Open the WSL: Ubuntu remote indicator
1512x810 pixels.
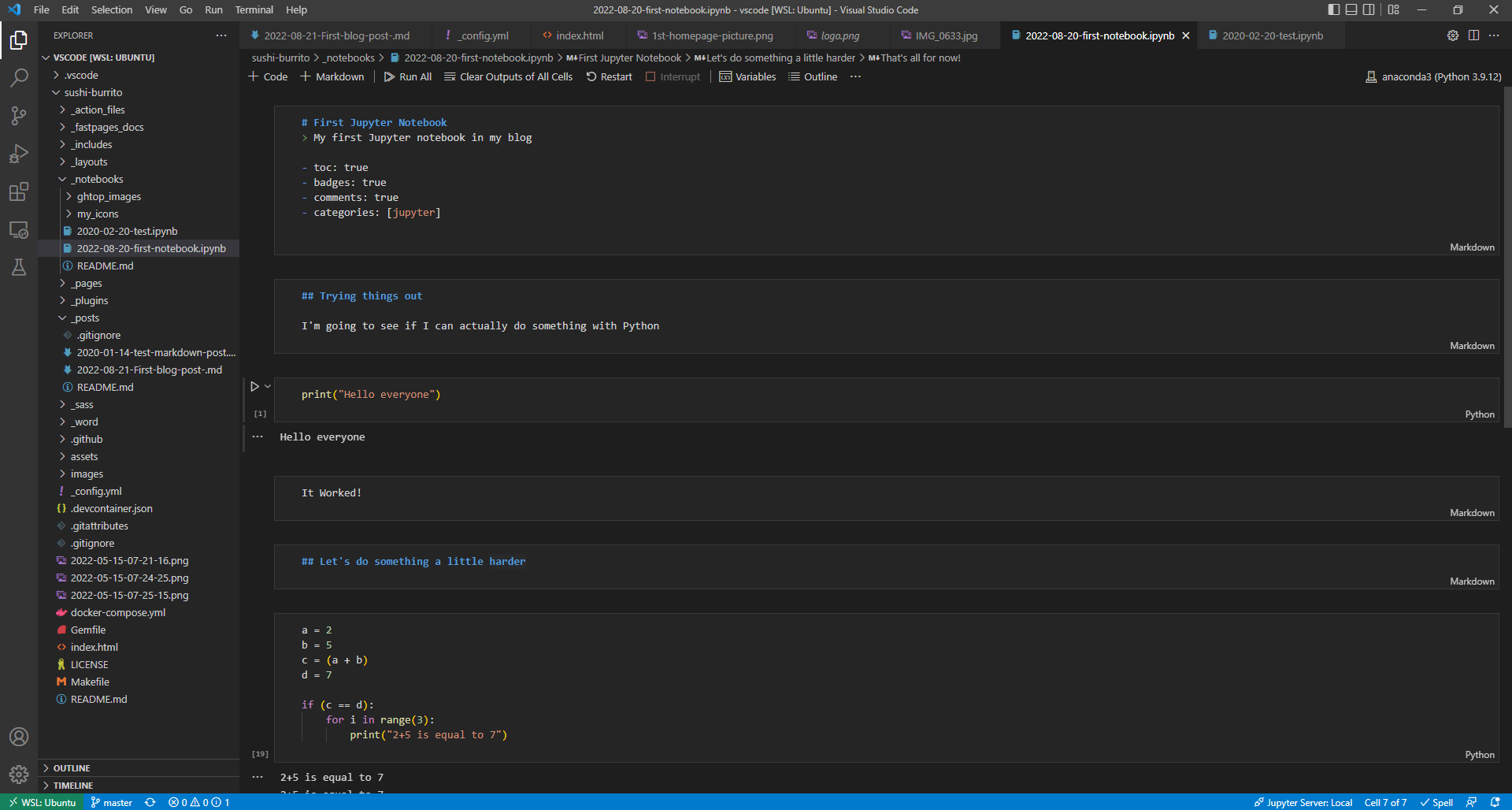tap(43, 802)
